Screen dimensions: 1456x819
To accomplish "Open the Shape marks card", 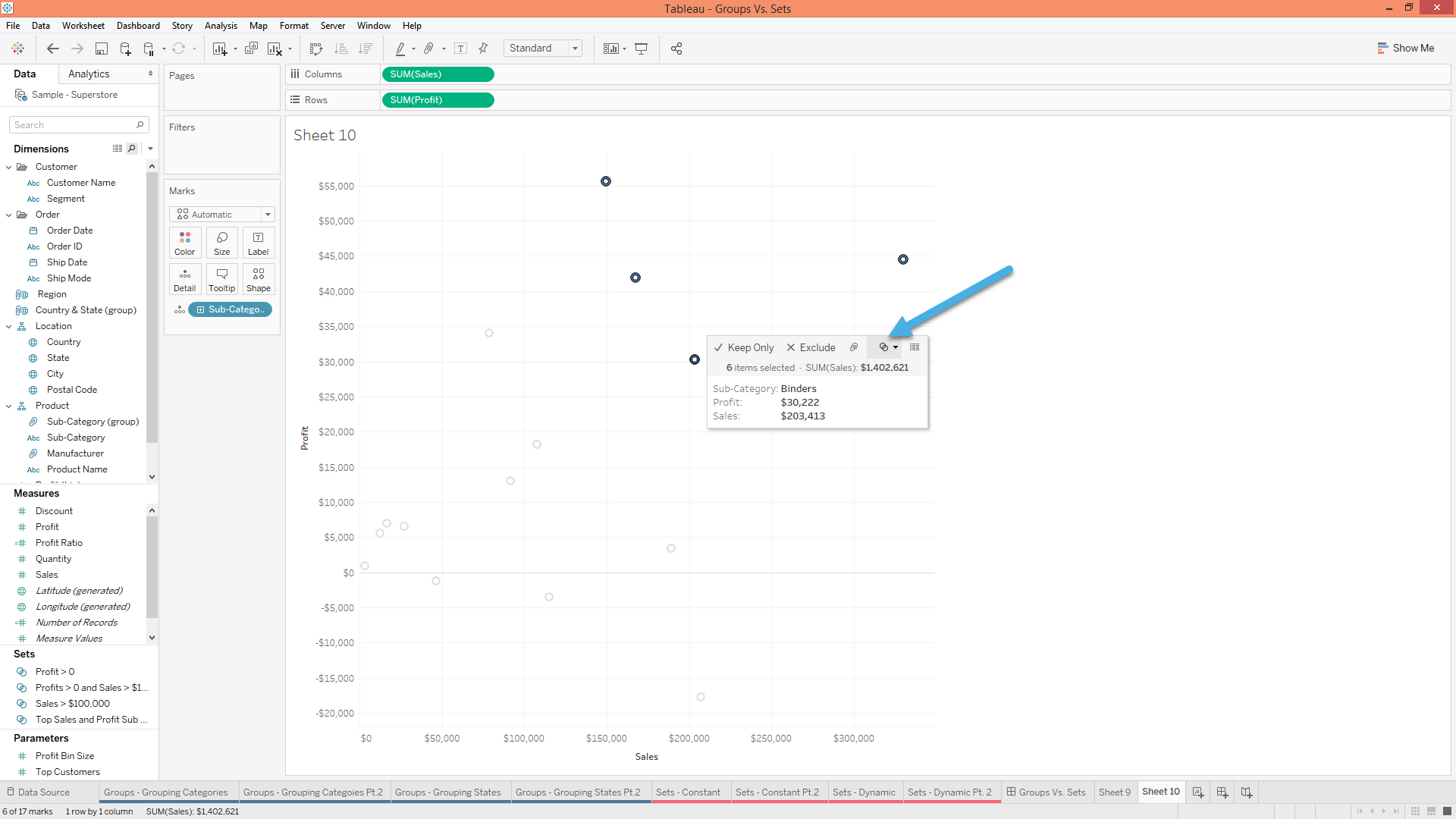I will point(259,280).
